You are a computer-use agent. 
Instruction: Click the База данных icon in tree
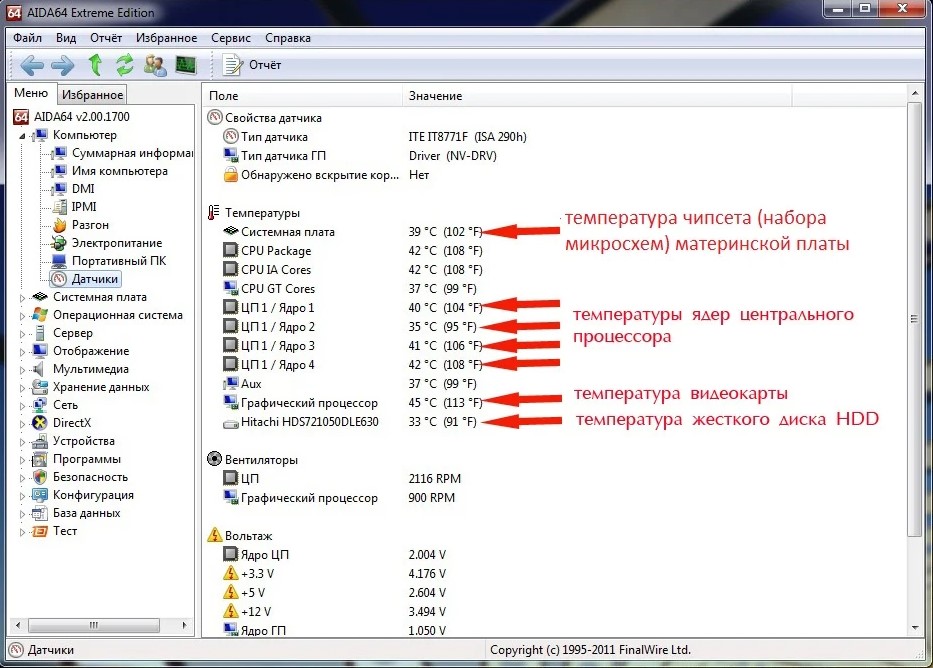click(x=40, y=513)
